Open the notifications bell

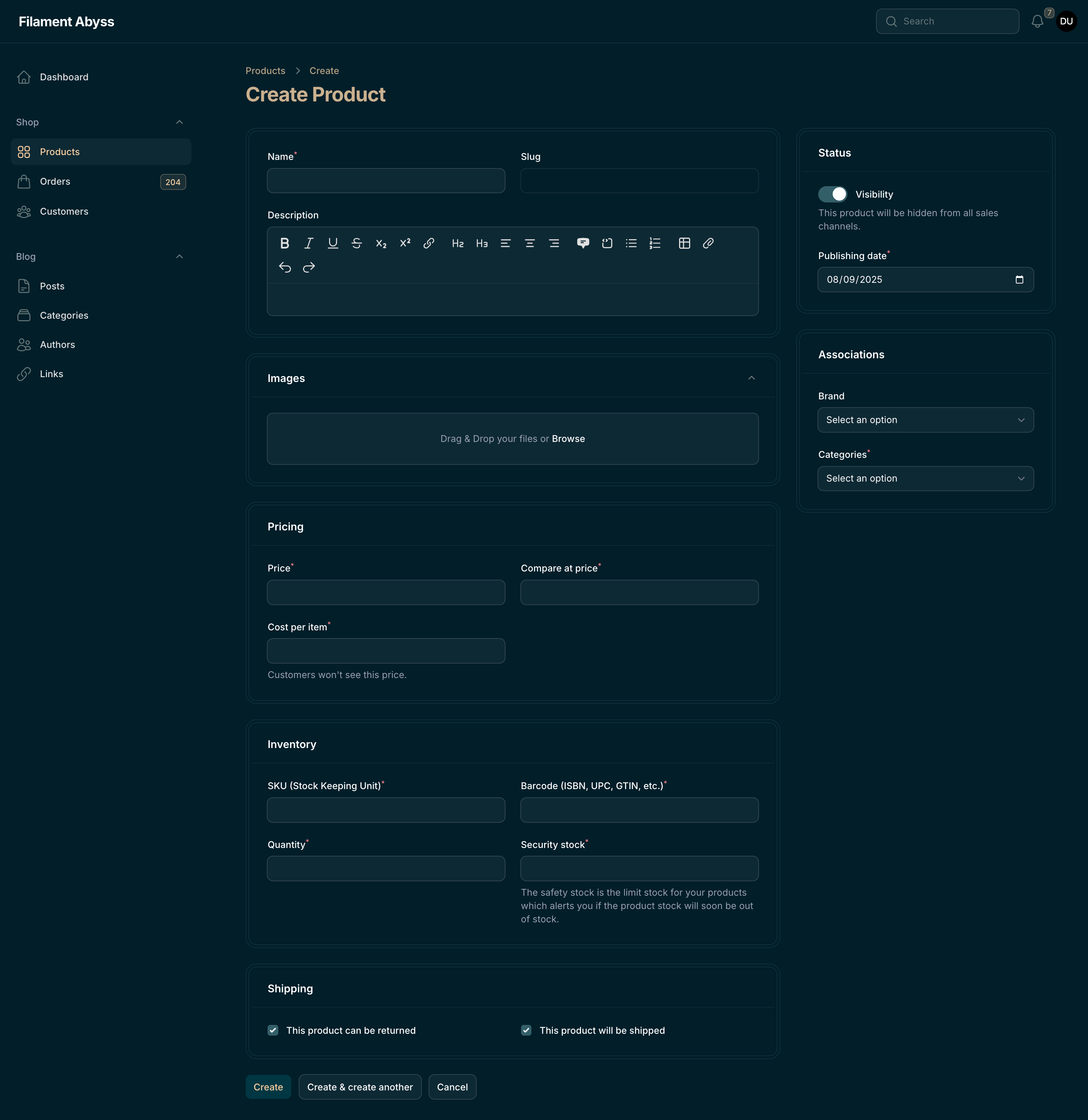tap(1038, 21)
